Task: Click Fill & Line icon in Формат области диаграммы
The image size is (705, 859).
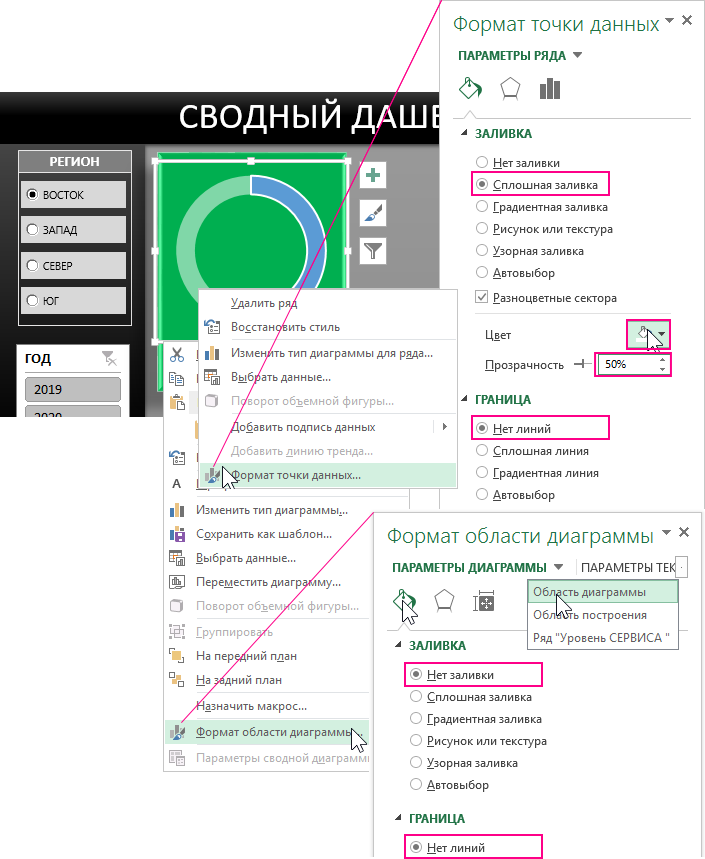Action: [404, 602]
